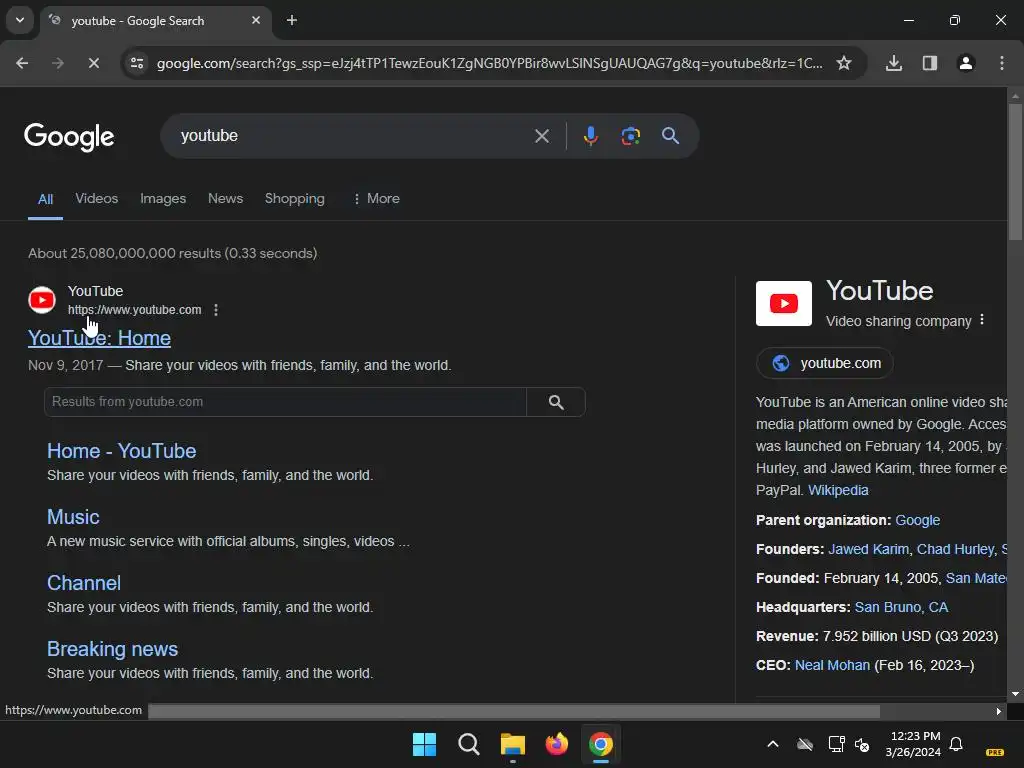The image size is (1024, 768).
Task: Go back to the previous page
Action: [x=22, y=63]
